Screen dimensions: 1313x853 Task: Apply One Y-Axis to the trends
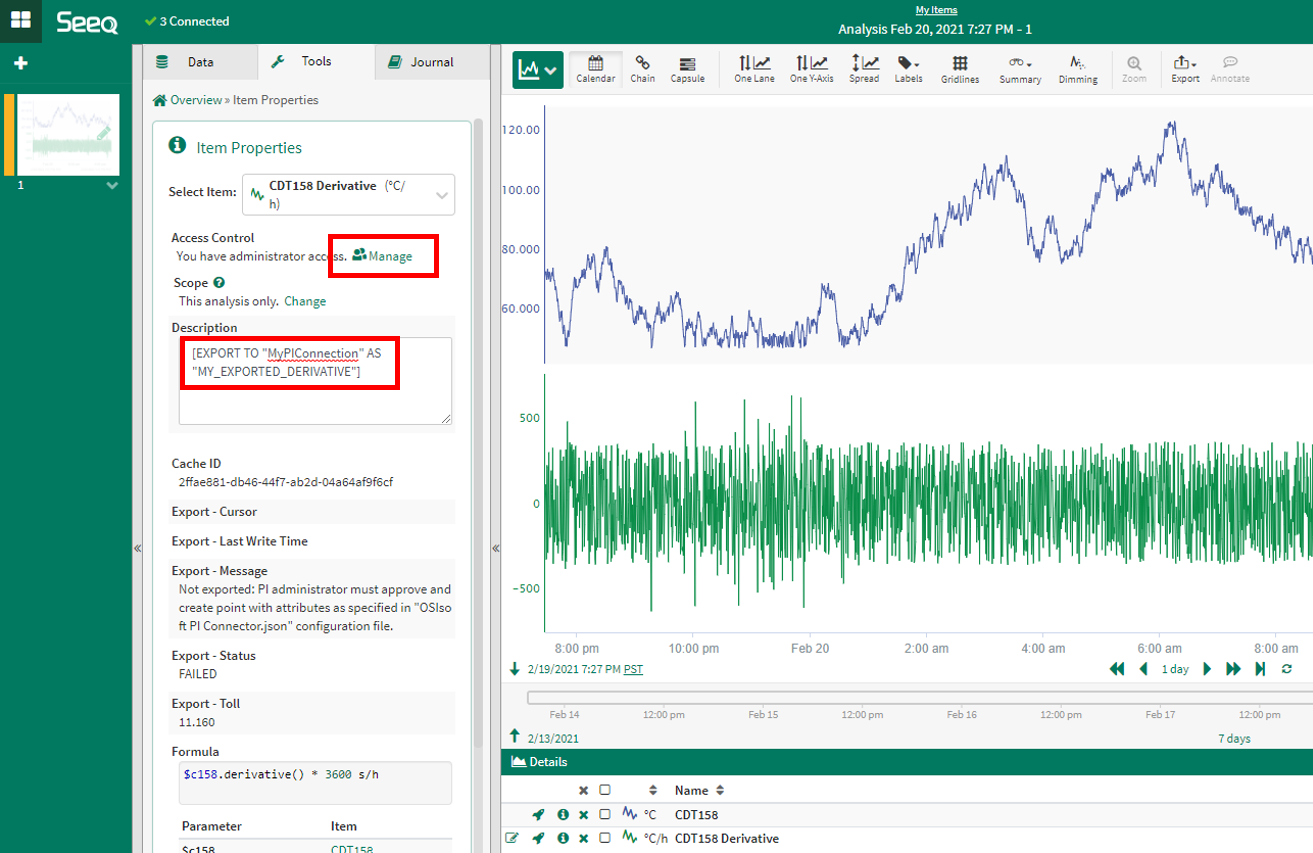[x=811, y=69]
